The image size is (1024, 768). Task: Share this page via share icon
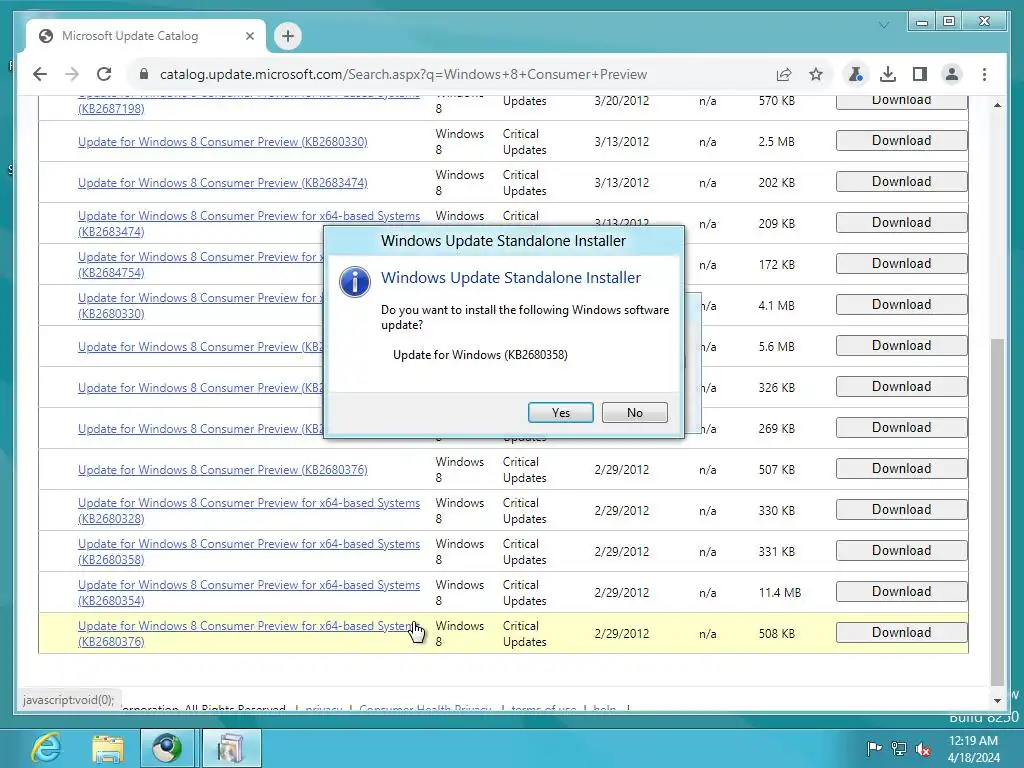(x=784, y=74)
